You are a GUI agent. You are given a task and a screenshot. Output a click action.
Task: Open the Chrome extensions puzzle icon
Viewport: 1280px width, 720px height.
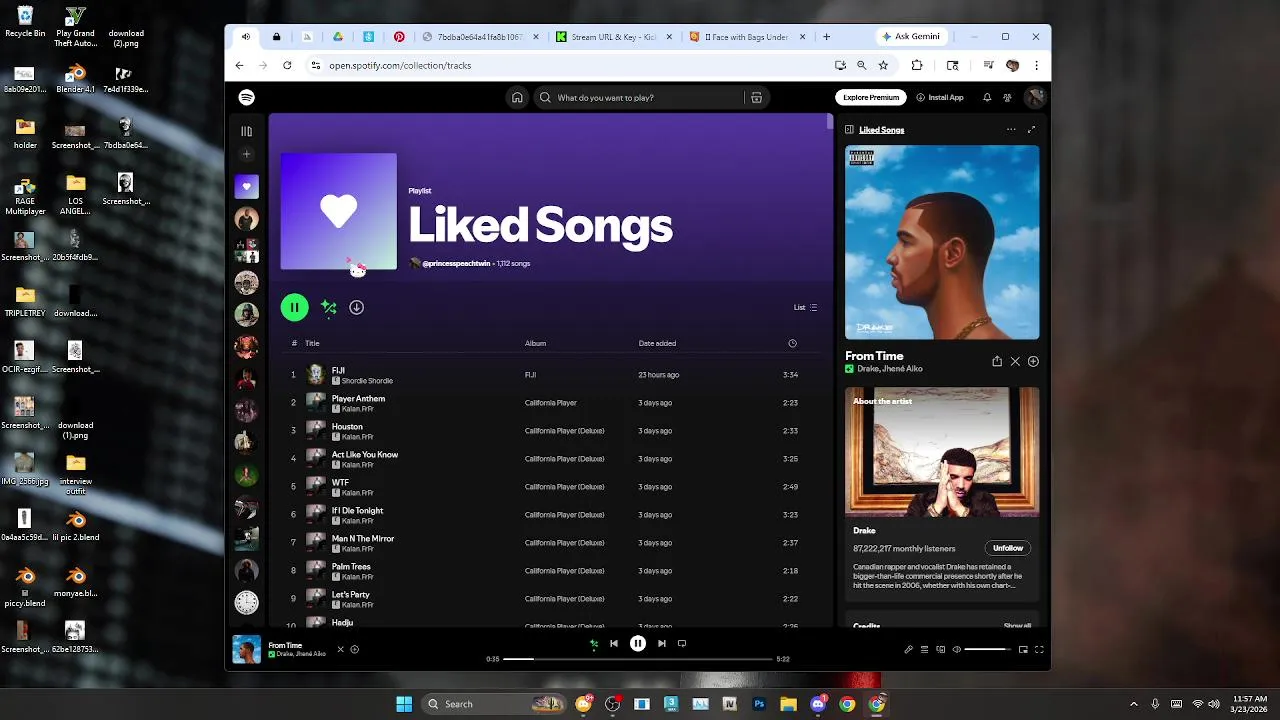pyautogui.click(x=917, y=65)
